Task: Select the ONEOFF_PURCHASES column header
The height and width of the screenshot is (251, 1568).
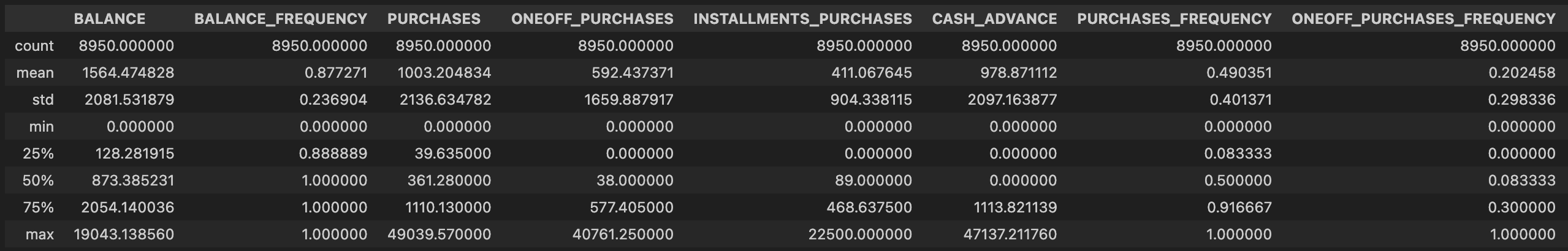Action: point(592,19)
